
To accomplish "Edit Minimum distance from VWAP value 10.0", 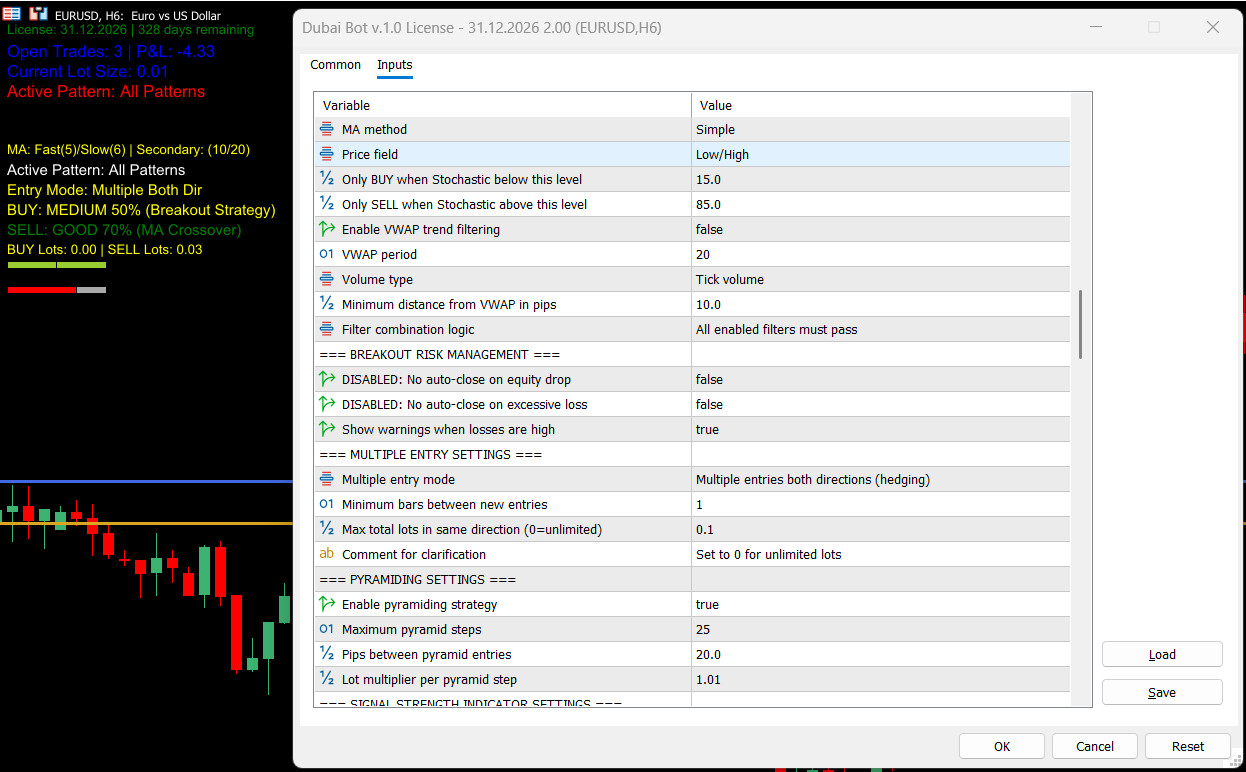I will pyautogui.click(x=881, y=304).
